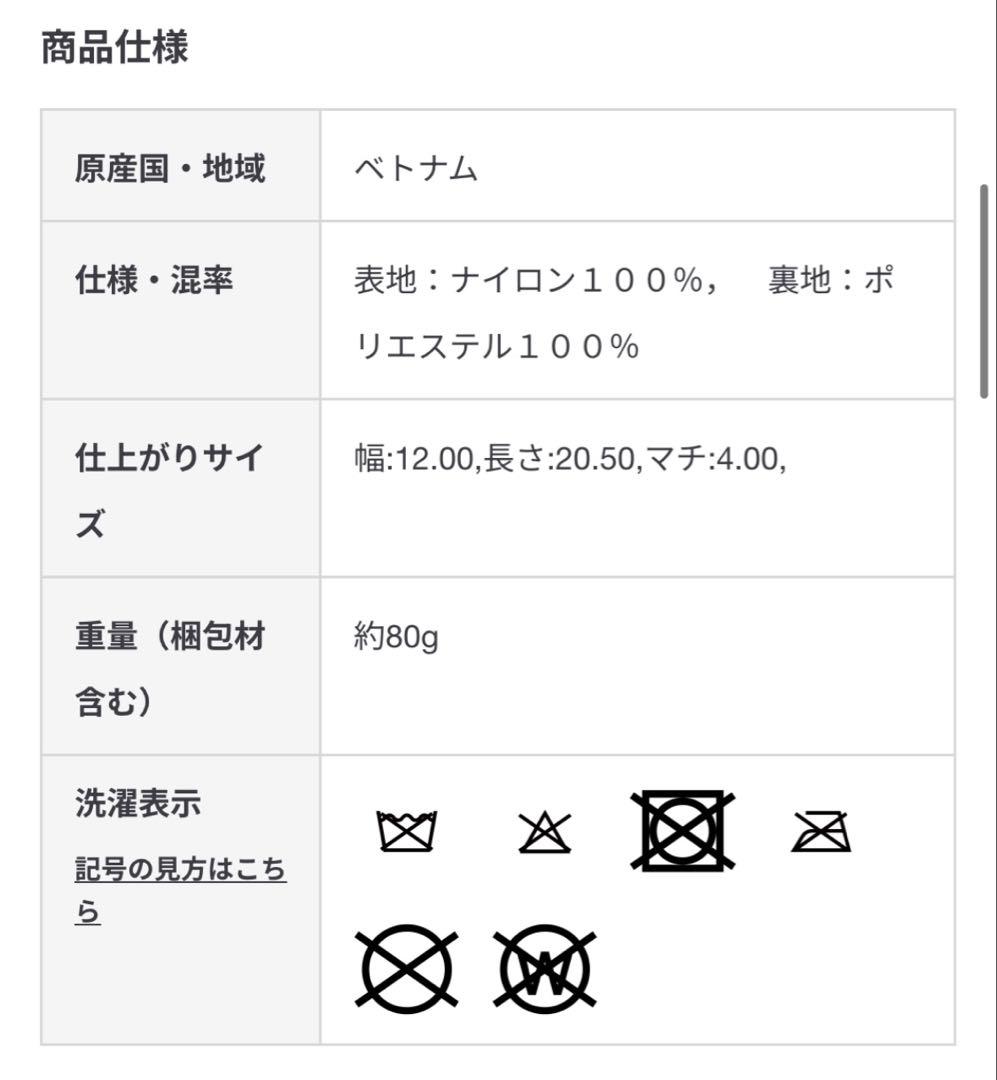Click the リエステル１００％ lining text

pos(497,346)
